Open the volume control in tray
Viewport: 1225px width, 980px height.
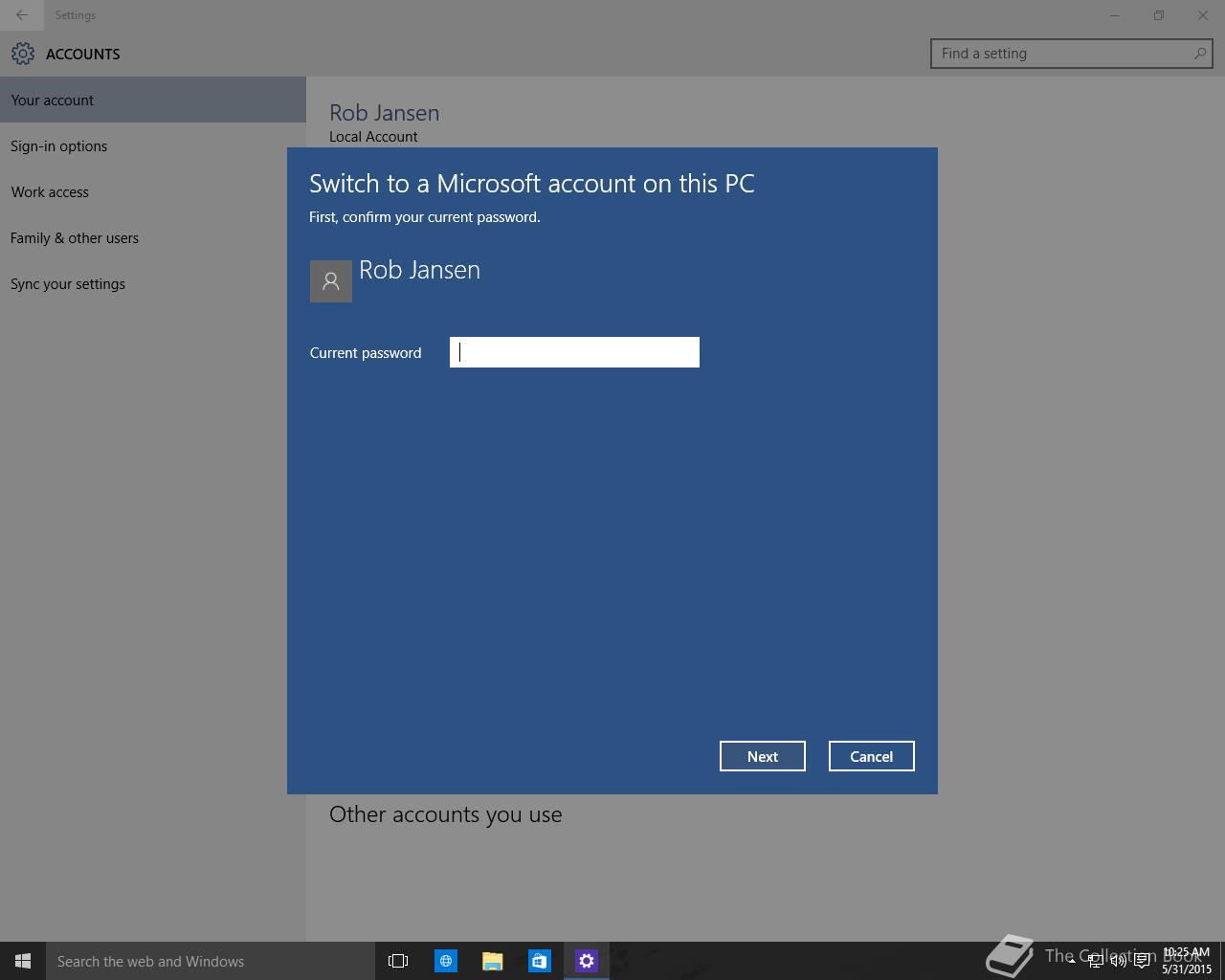click(1118, 961)
